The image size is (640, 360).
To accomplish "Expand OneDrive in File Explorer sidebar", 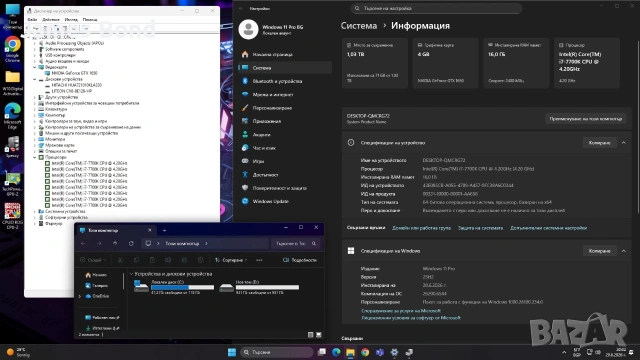I will pyautogui.click(x=80, y=296).
